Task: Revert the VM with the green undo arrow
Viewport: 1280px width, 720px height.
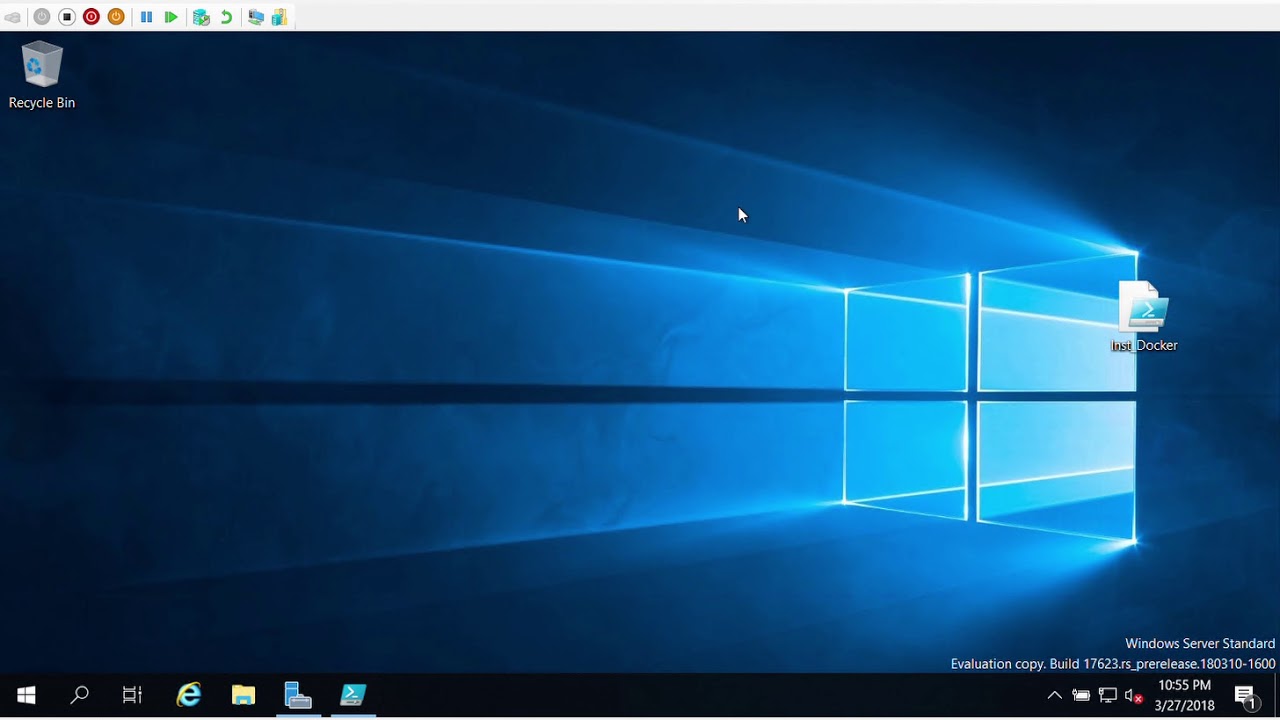Action: click(226, 17)
